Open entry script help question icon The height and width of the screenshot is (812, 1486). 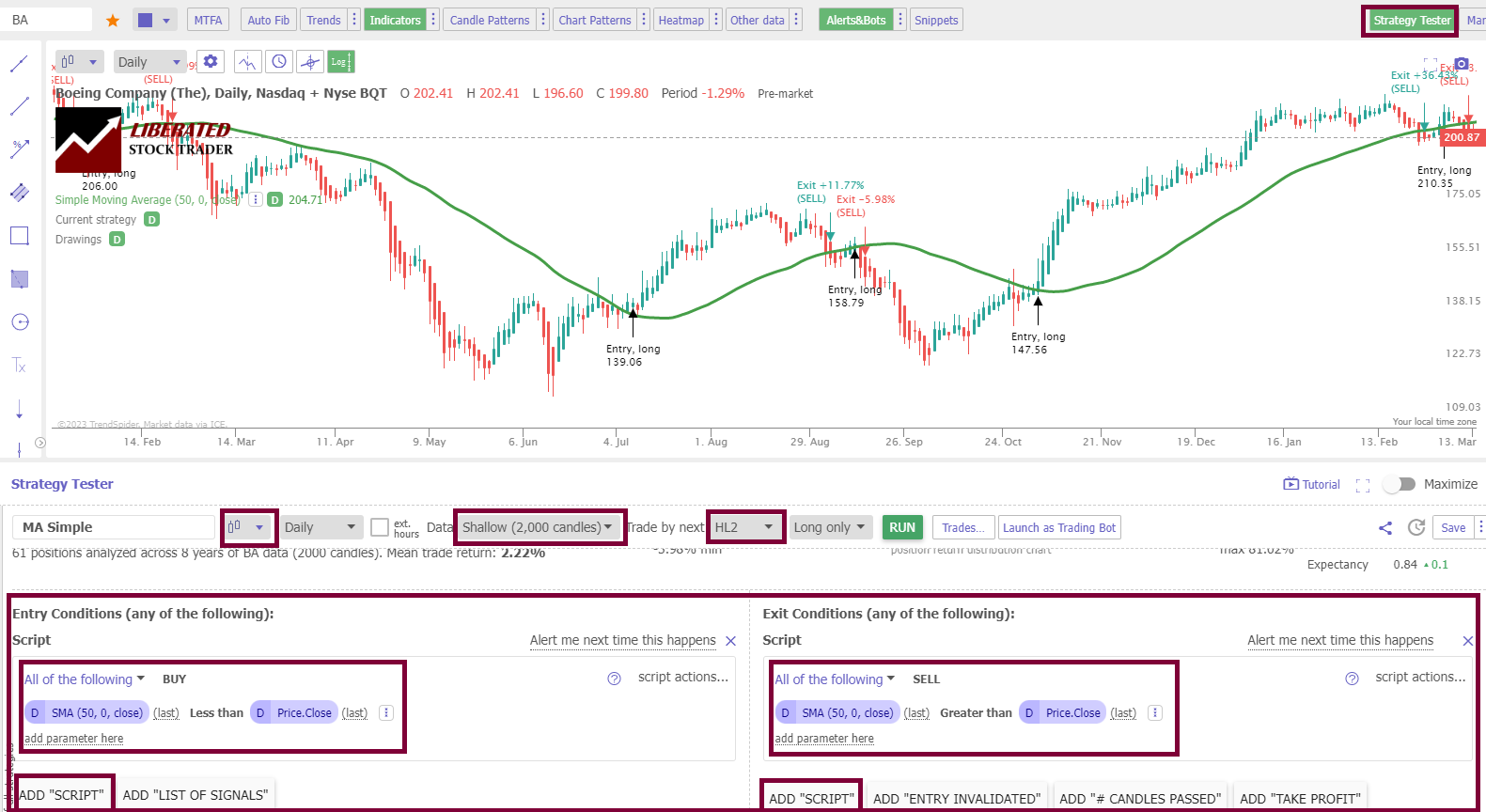614,679
